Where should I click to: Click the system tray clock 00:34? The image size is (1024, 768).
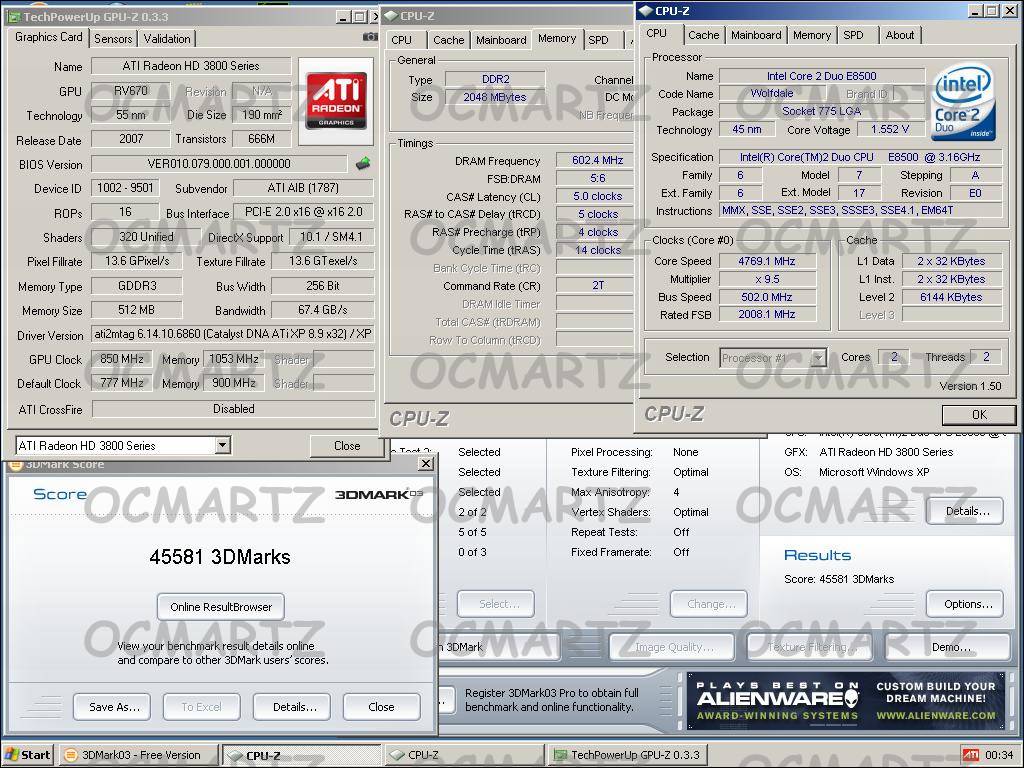point(999,755)
